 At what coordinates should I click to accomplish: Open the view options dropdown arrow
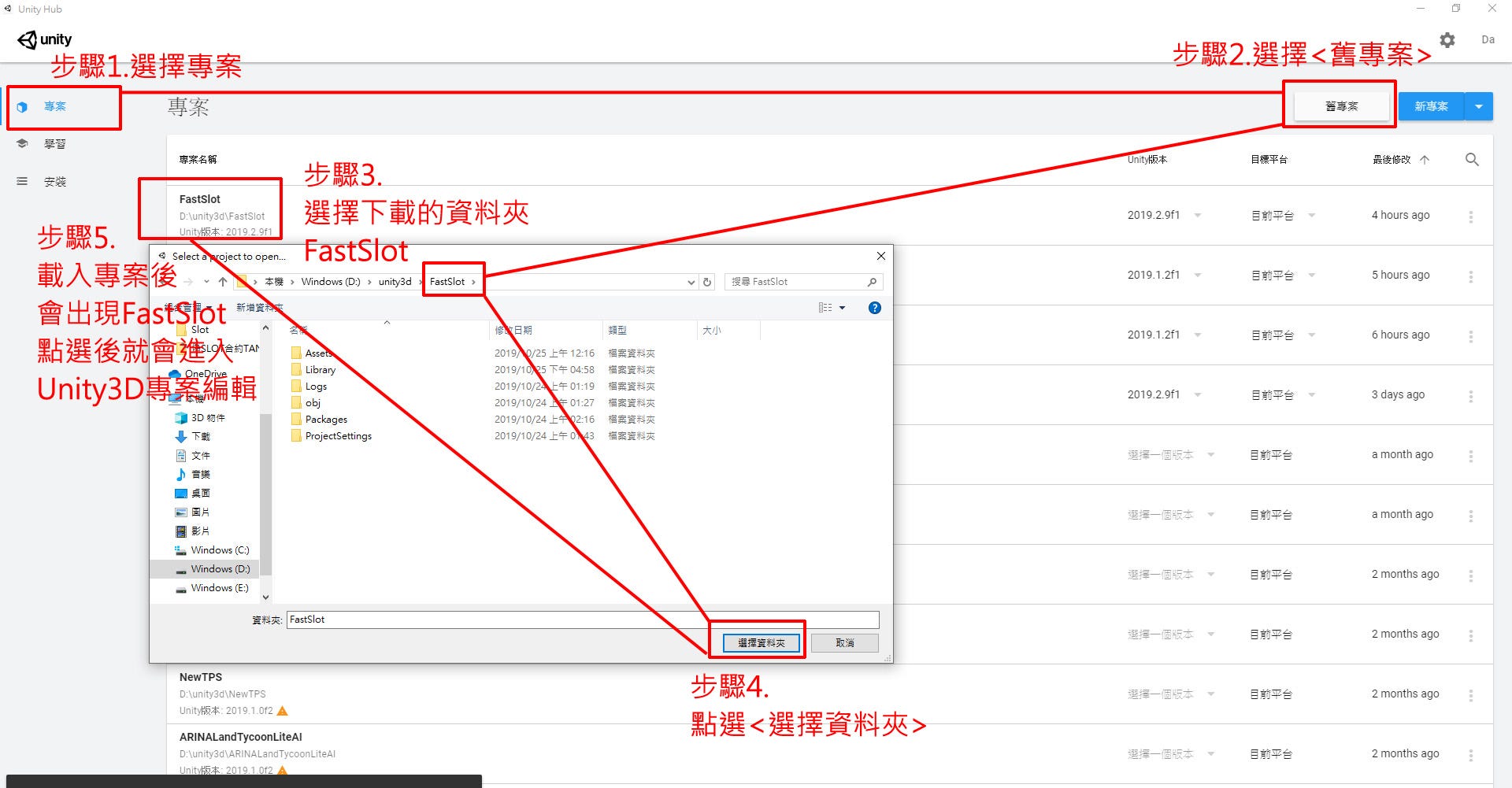click(x=843, y=308)
